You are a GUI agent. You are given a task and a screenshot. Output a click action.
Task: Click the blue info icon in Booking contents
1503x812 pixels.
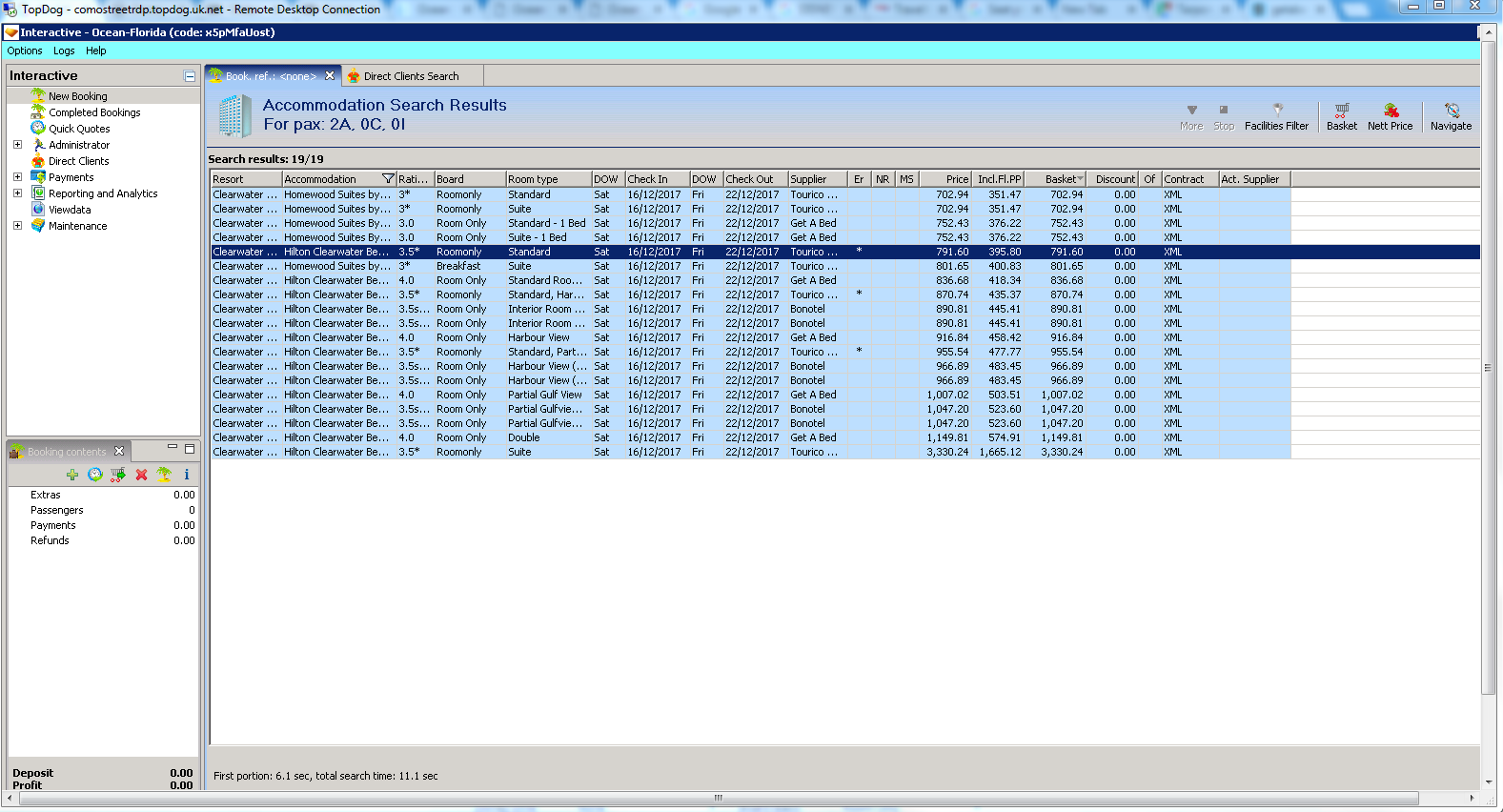click(x=187, y=475)
